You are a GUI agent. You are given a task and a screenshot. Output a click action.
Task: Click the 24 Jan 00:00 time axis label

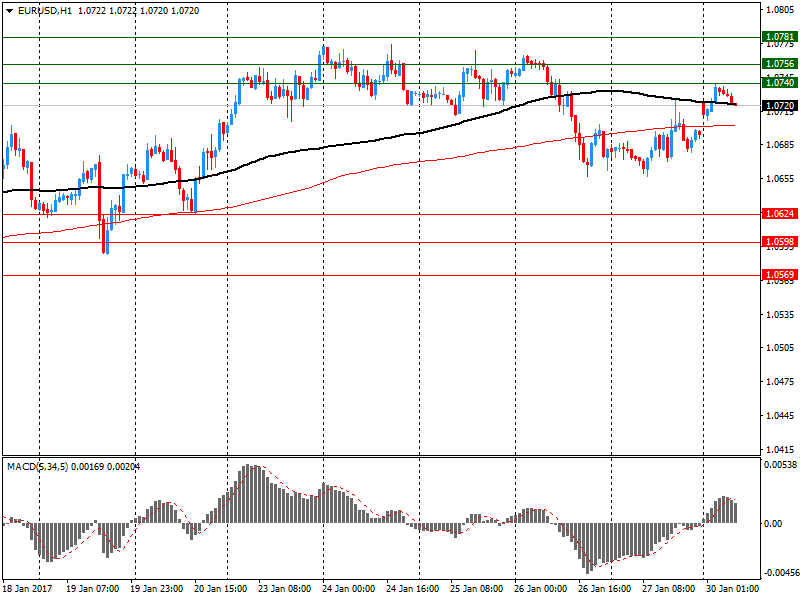pyautogui.click(x=349, y=589)
